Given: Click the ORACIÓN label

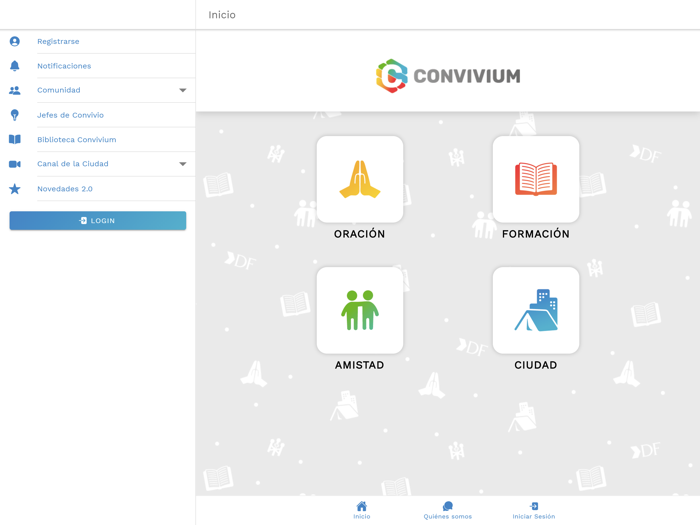Looking at the screenshot, I should click(359, 234).
